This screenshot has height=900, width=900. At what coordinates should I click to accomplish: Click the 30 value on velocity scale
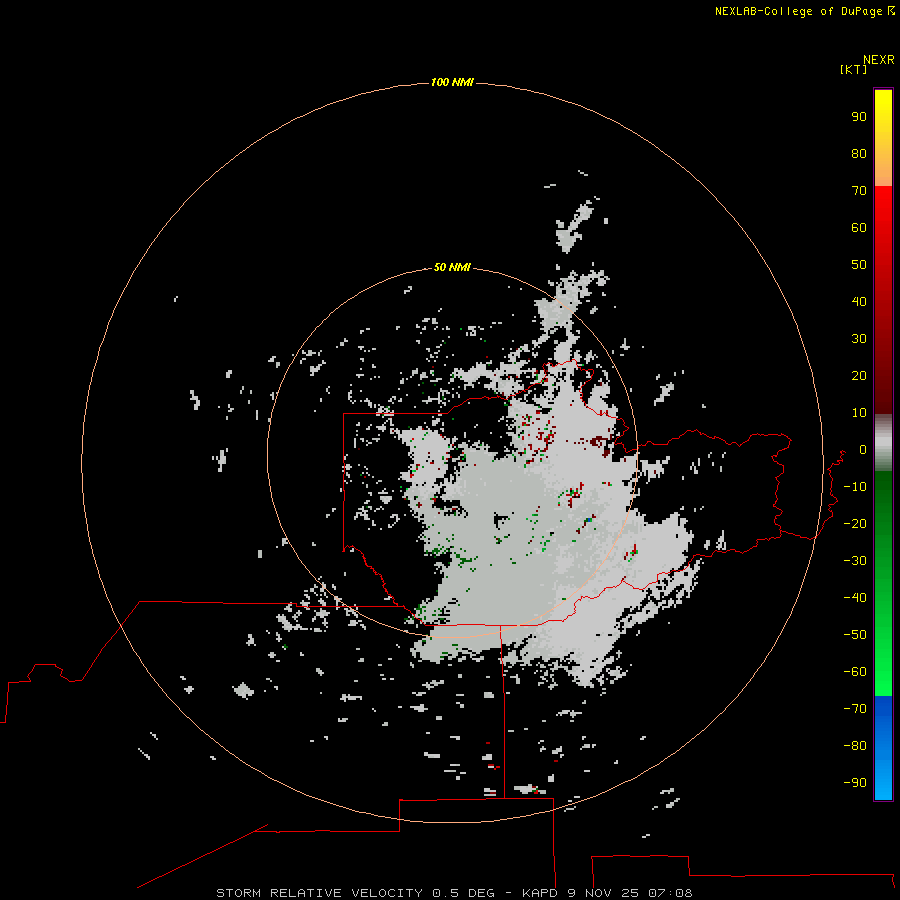(x=859, y=339)
